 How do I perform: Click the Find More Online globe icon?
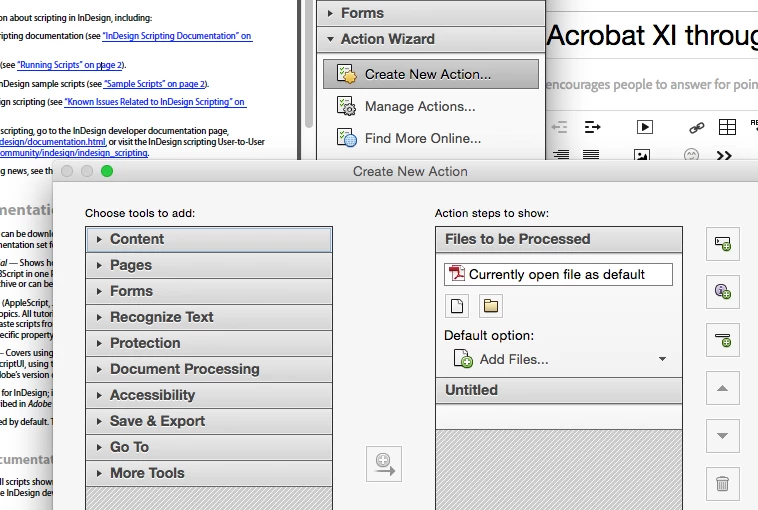click(x=346, y=138)
